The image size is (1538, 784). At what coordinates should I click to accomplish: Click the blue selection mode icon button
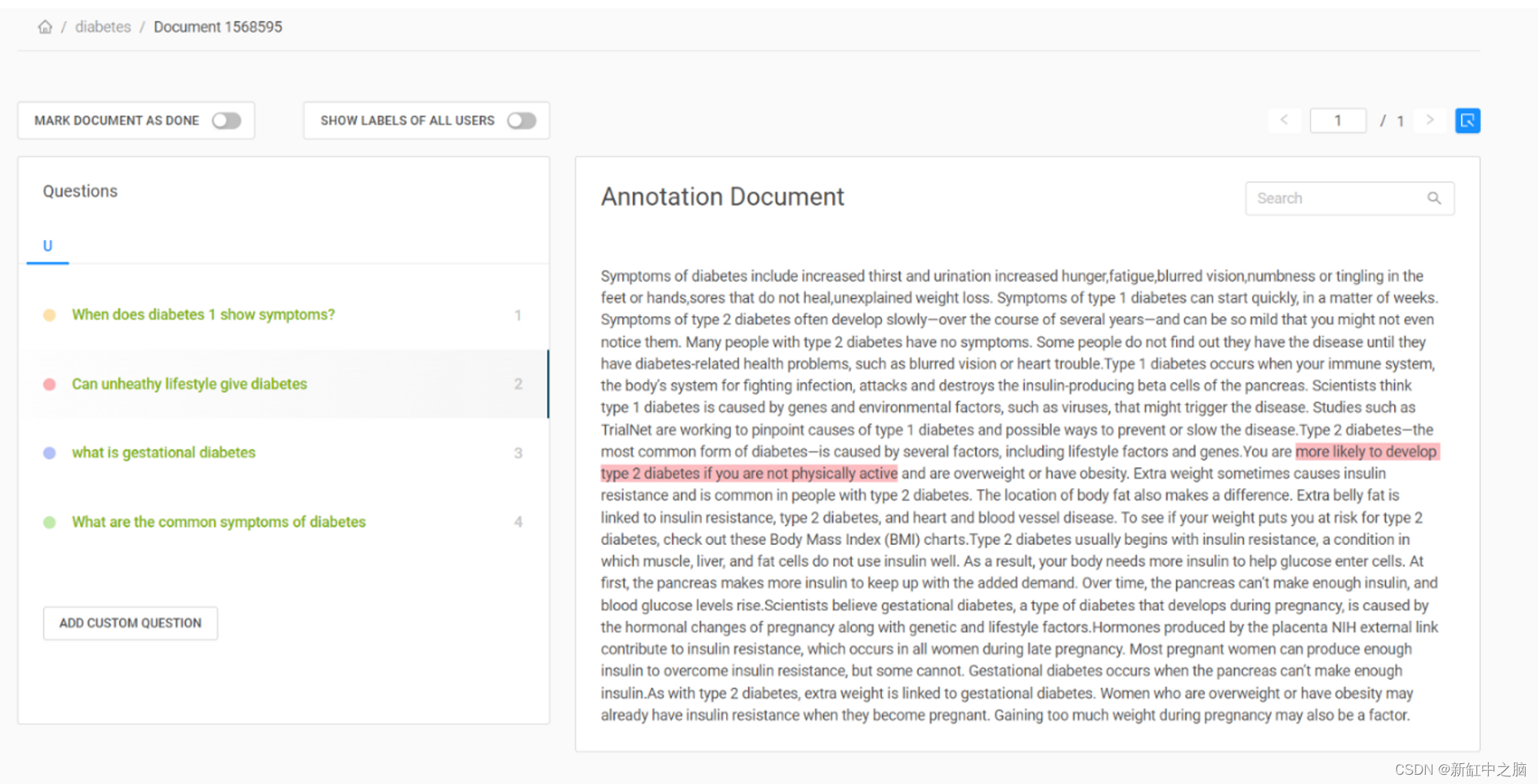tap(1467, 121)
